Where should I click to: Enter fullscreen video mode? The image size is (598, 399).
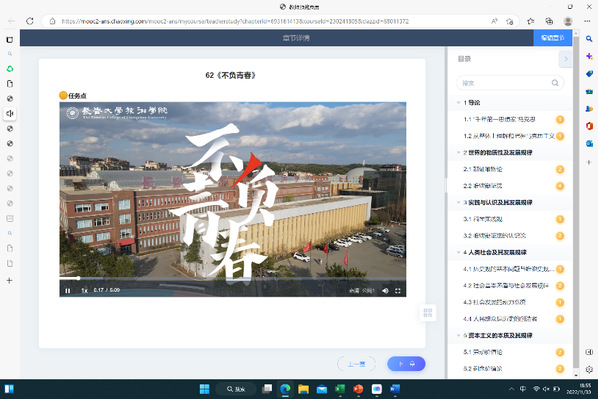click(x=398, y=291)
